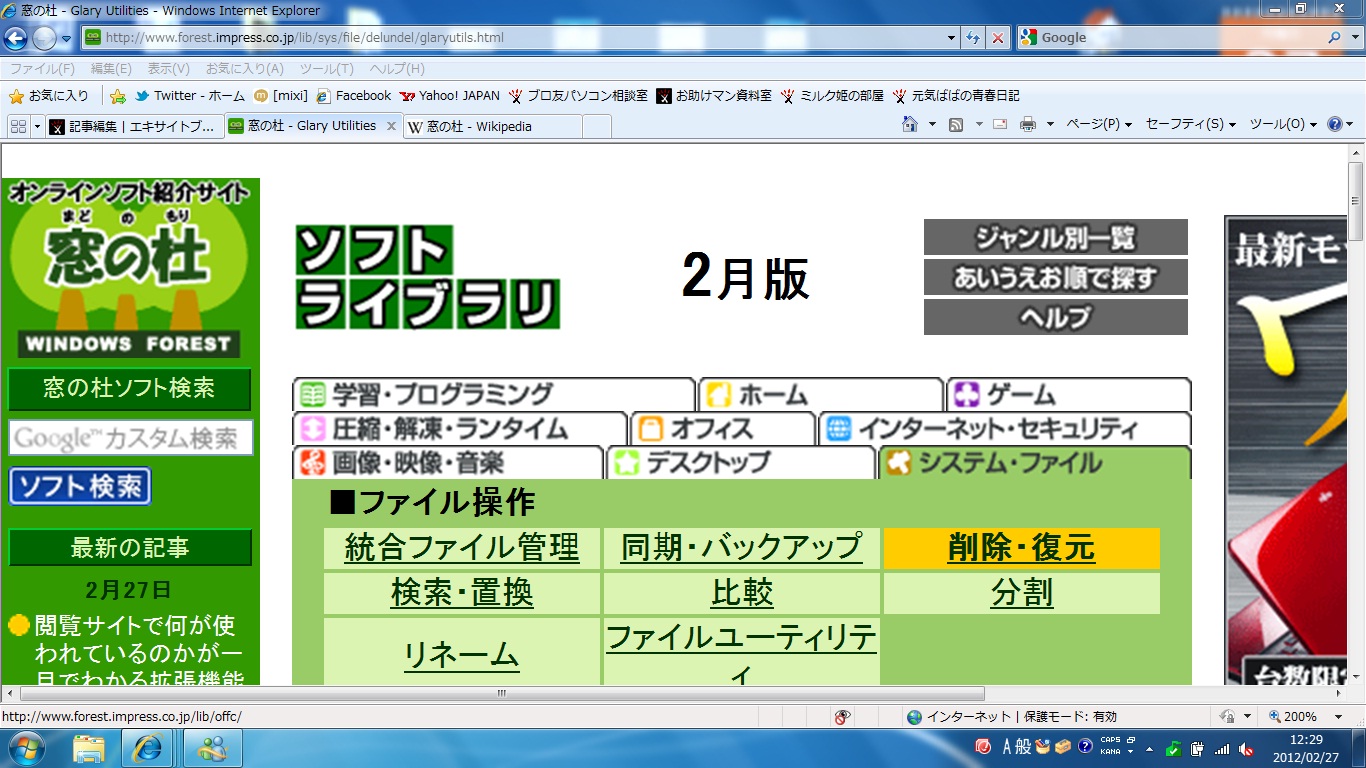Expand the address bar URL dropdown
1366x768 pixels.
coord(952,38)
